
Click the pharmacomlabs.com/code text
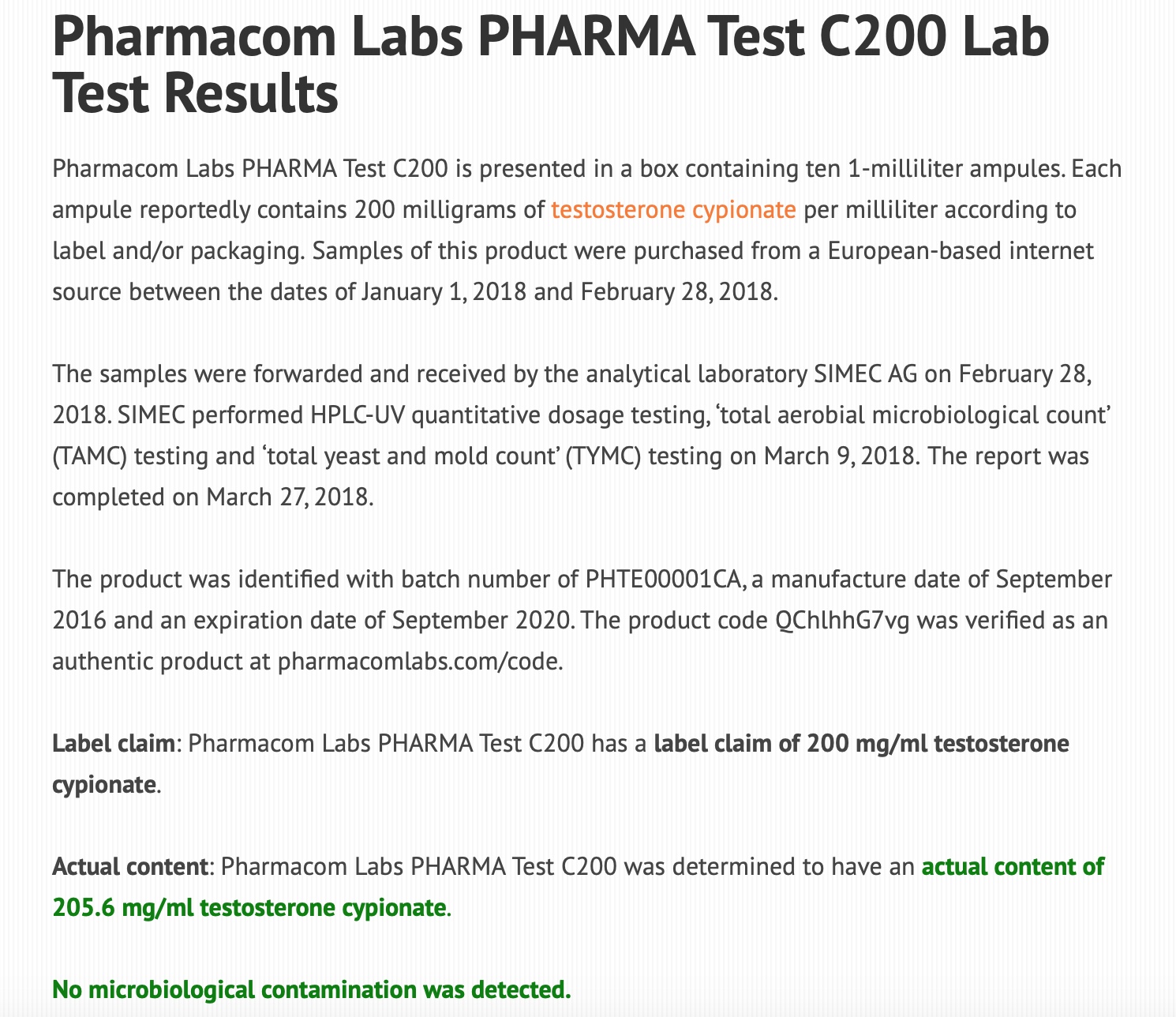(x=420, y=661)
